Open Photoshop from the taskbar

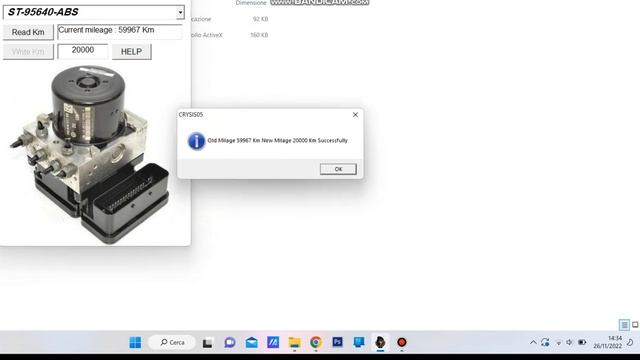click(x=337, y=342)
